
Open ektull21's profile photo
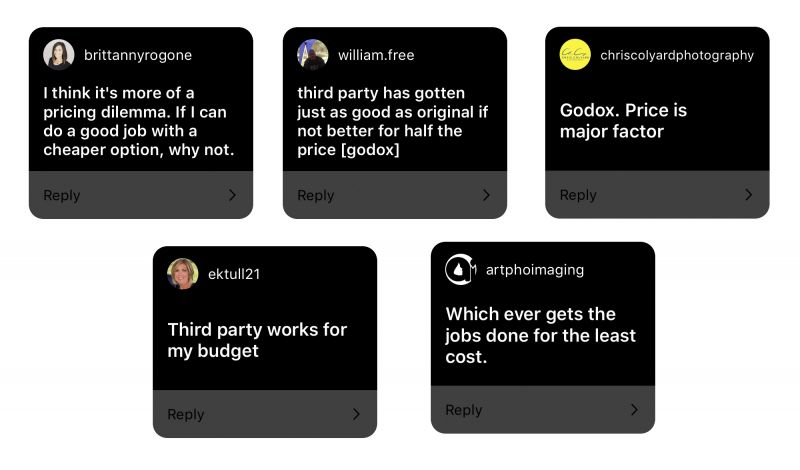point(183,274)
